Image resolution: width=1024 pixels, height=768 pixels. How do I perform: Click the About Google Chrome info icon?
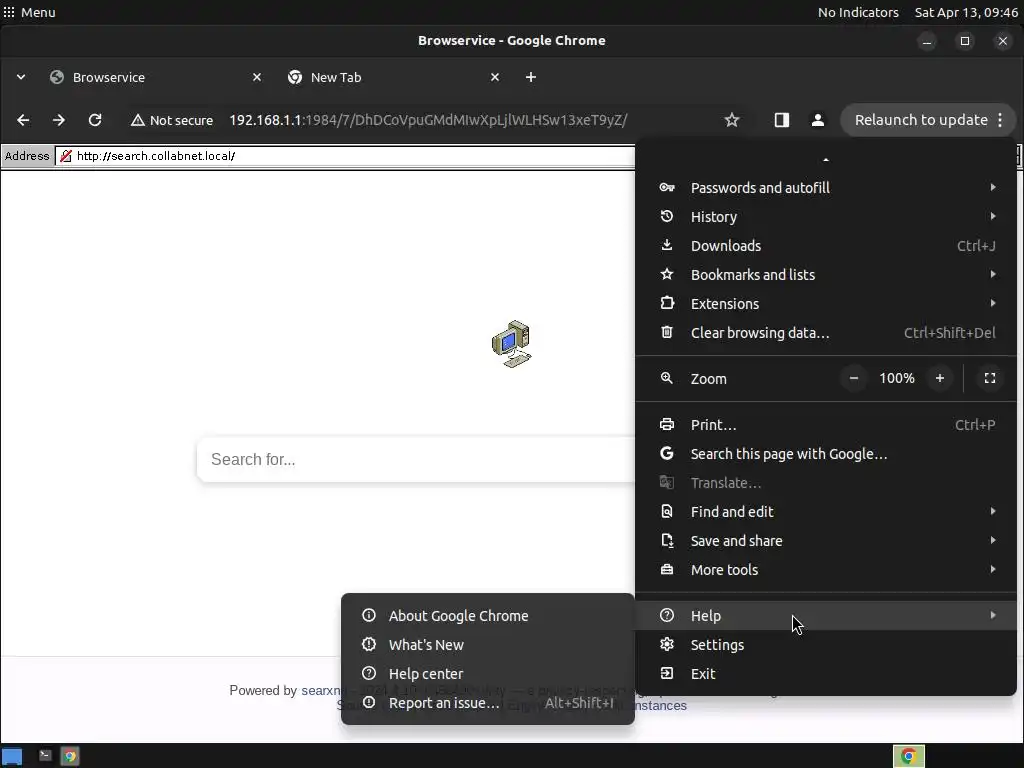[369, 615]
